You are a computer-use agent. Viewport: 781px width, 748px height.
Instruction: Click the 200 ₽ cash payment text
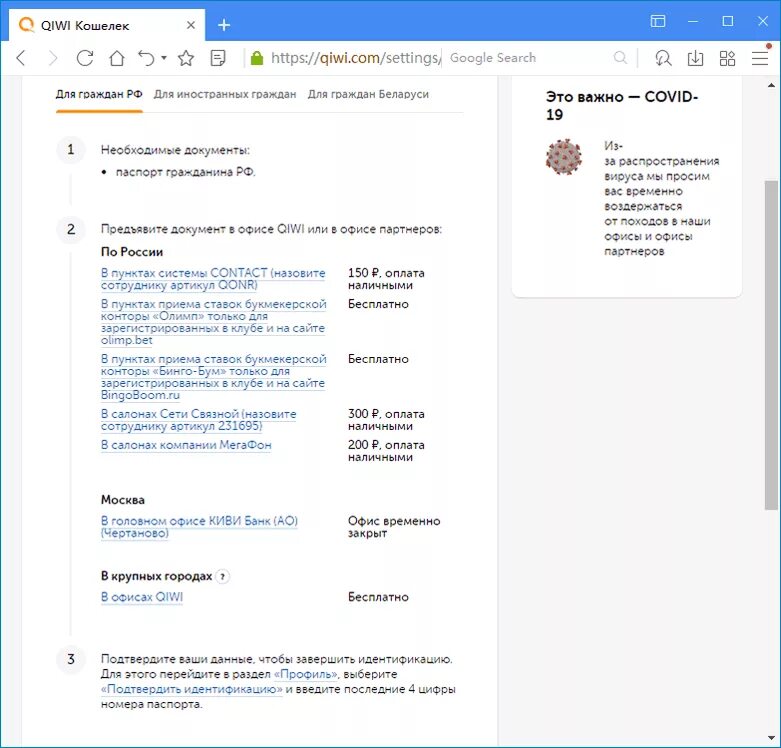click(x=386, y=451)
